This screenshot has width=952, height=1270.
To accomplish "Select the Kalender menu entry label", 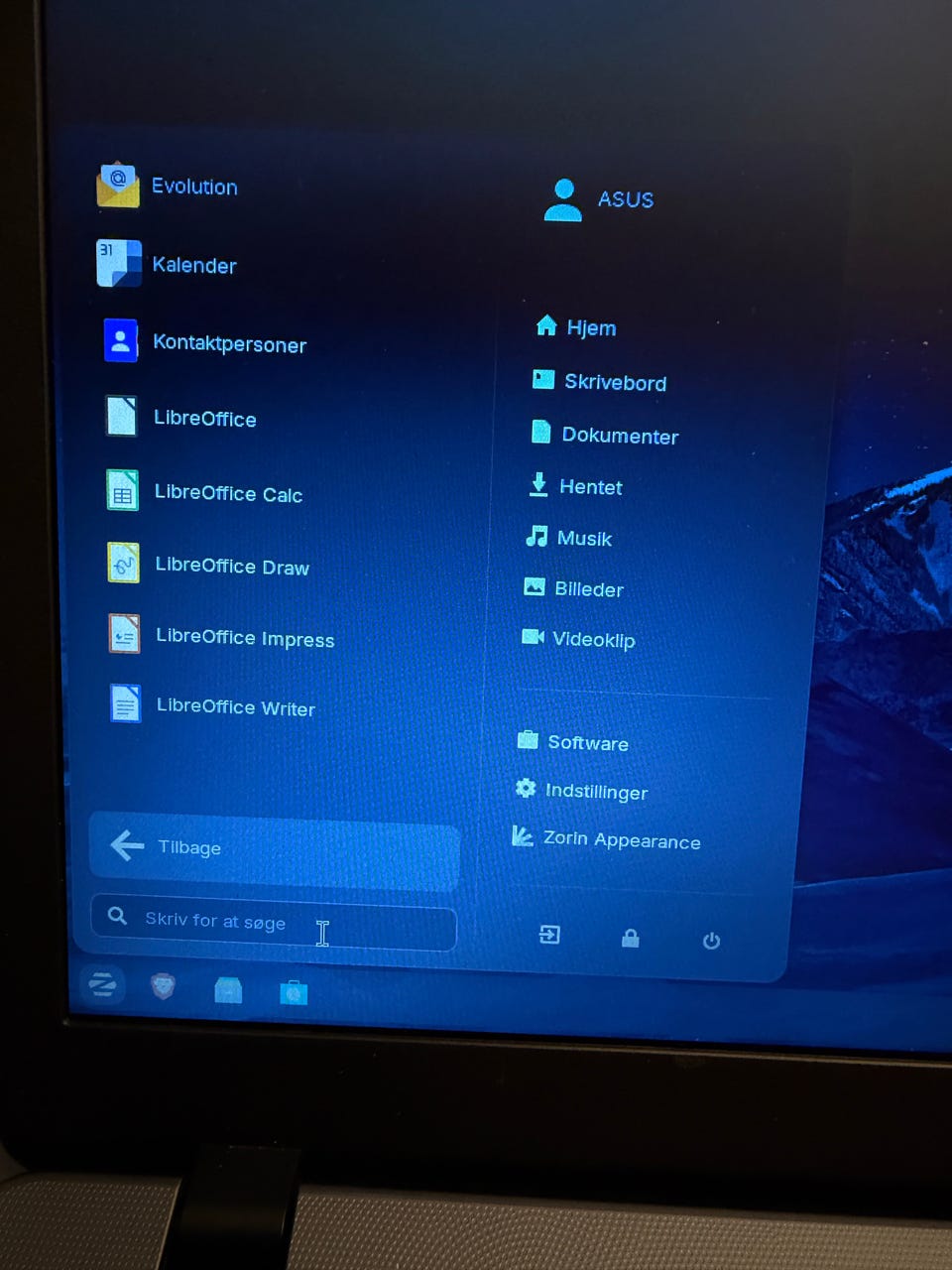I will [x=194, y=265].
